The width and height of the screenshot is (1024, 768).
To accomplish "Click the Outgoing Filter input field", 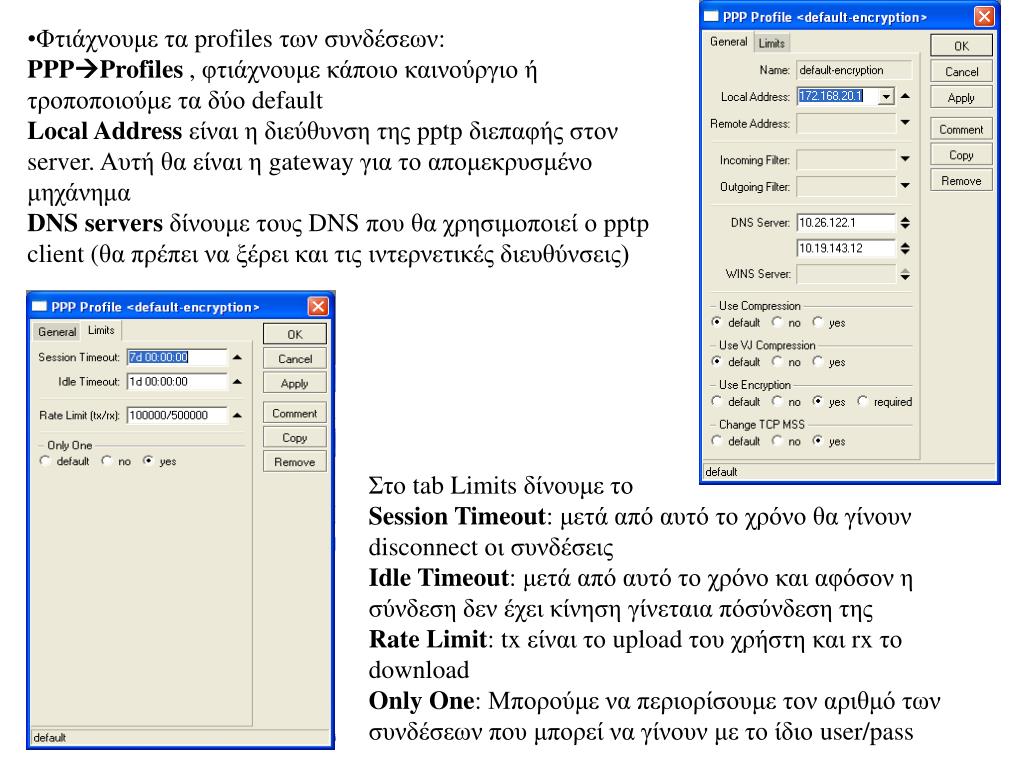I will click(x=846, y=187).
